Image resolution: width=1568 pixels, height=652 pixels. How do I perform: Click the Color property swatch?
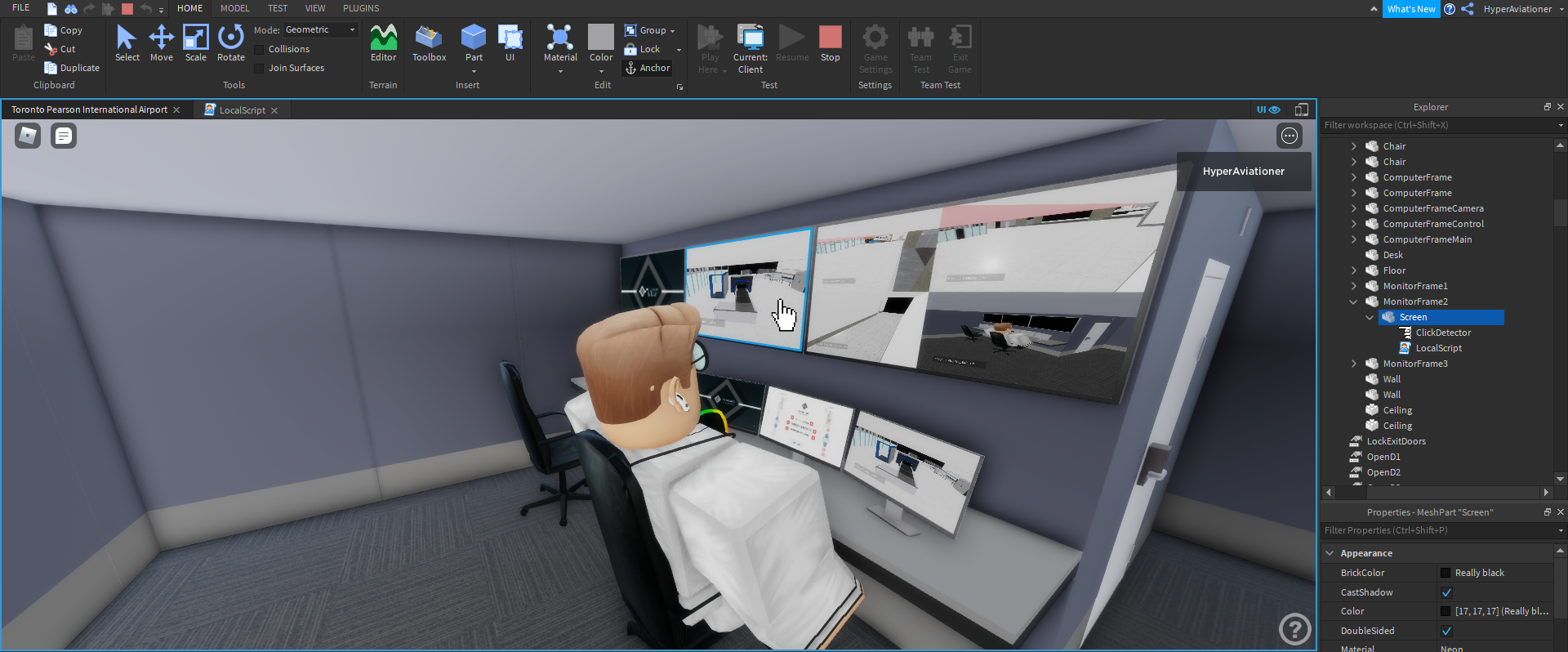[1445, 611]
